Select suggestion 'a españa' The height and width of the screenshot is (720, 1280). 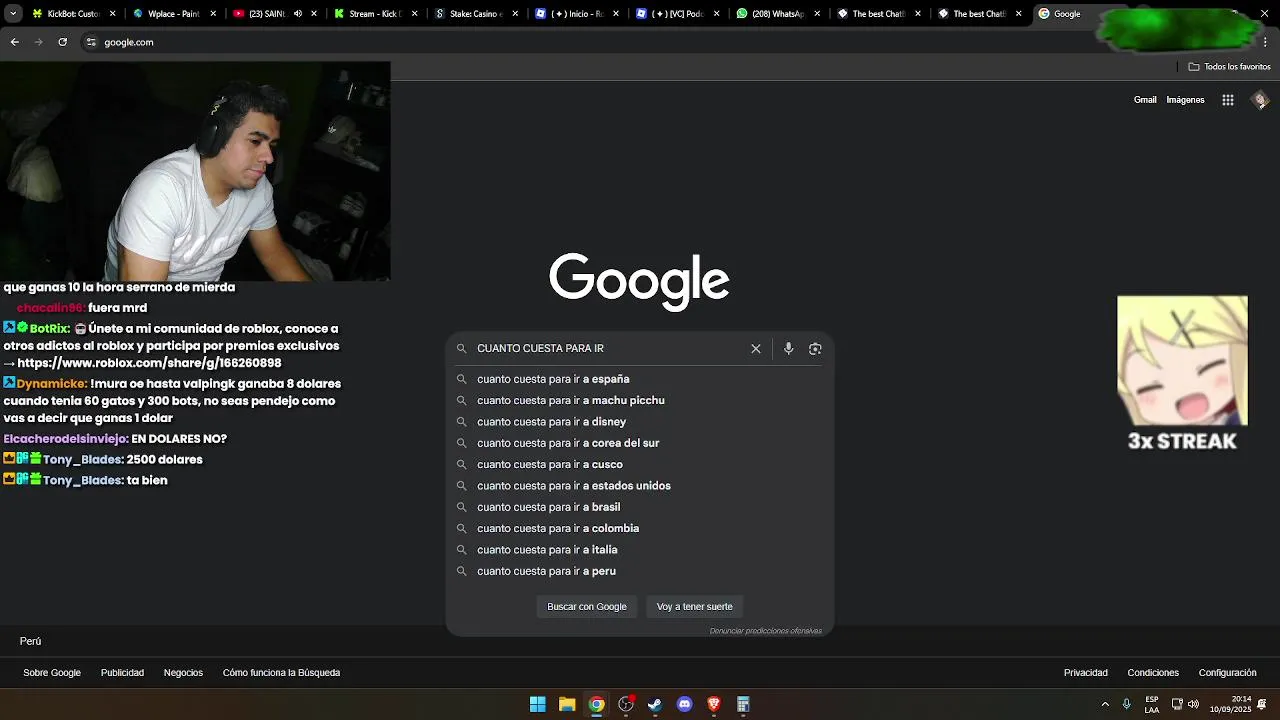[x=640, y=379]
